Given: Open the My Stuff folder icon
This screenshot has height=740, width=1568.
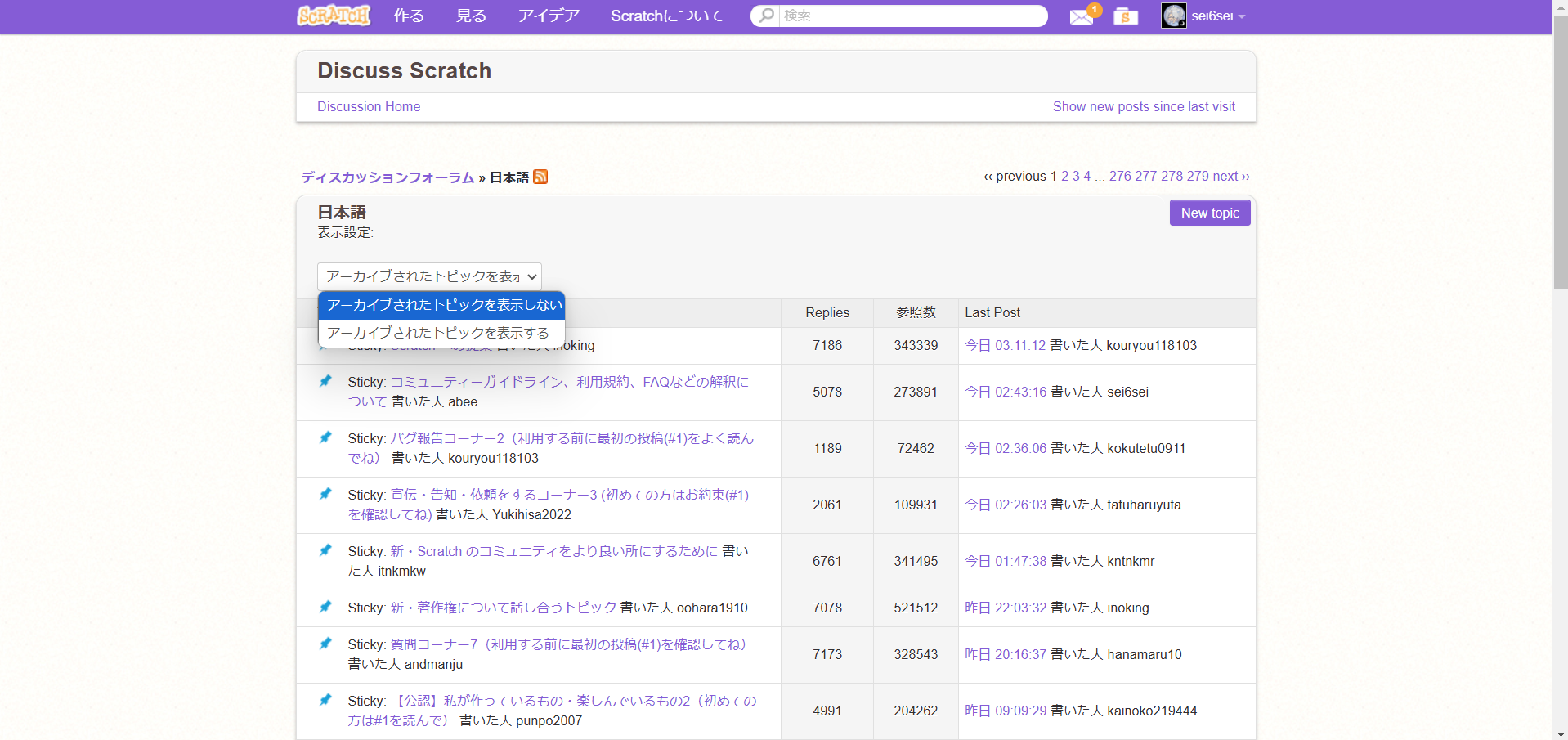Looking at the screenshot, I should 1126,16.
